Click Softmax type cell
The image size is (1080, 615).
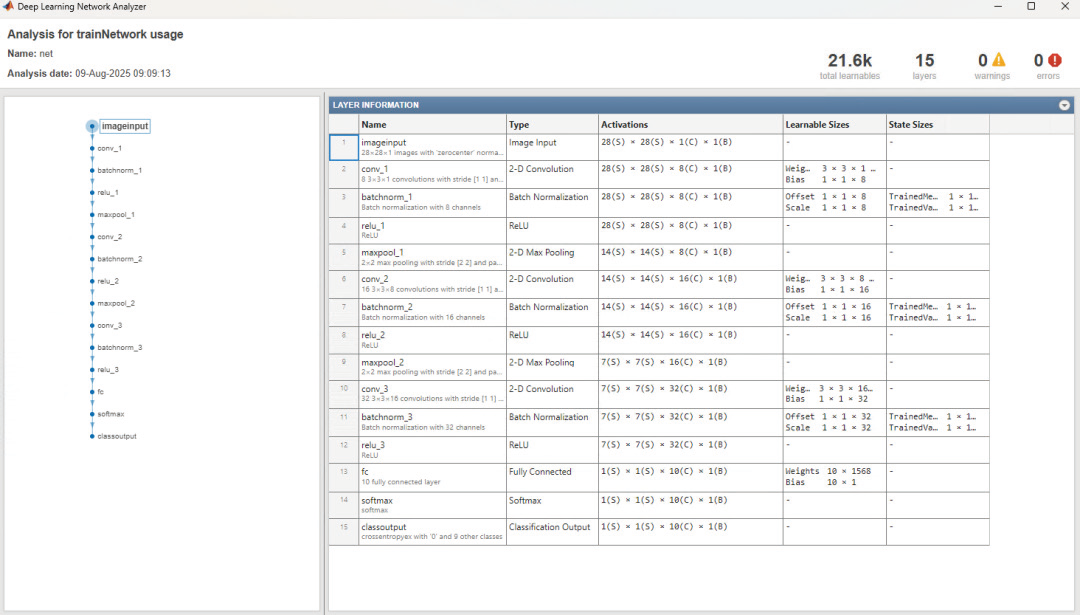click(552, 505)
